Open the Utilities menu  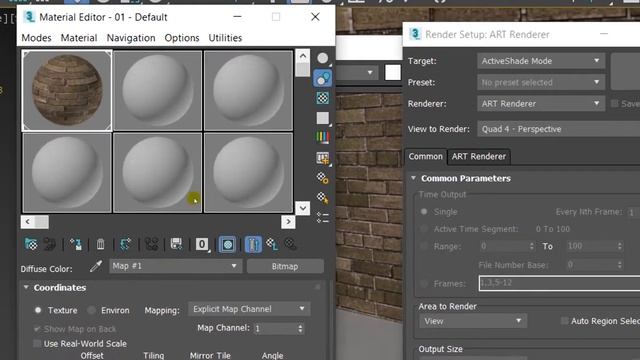coord(225,38)
